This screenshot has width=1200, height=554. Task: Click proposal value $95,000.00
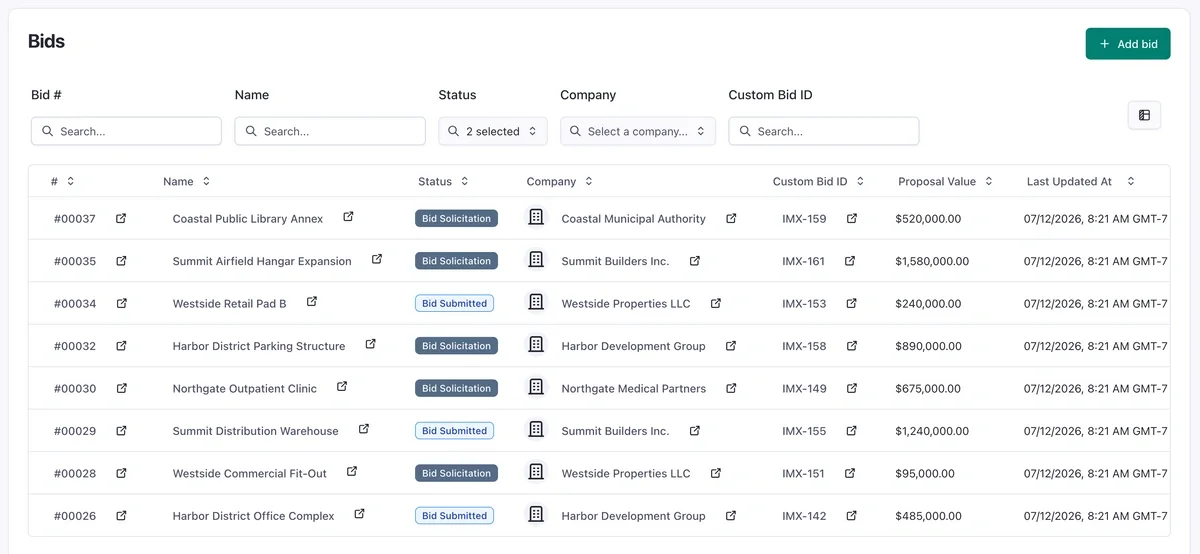pyautogui.click(x=925, y=474)
